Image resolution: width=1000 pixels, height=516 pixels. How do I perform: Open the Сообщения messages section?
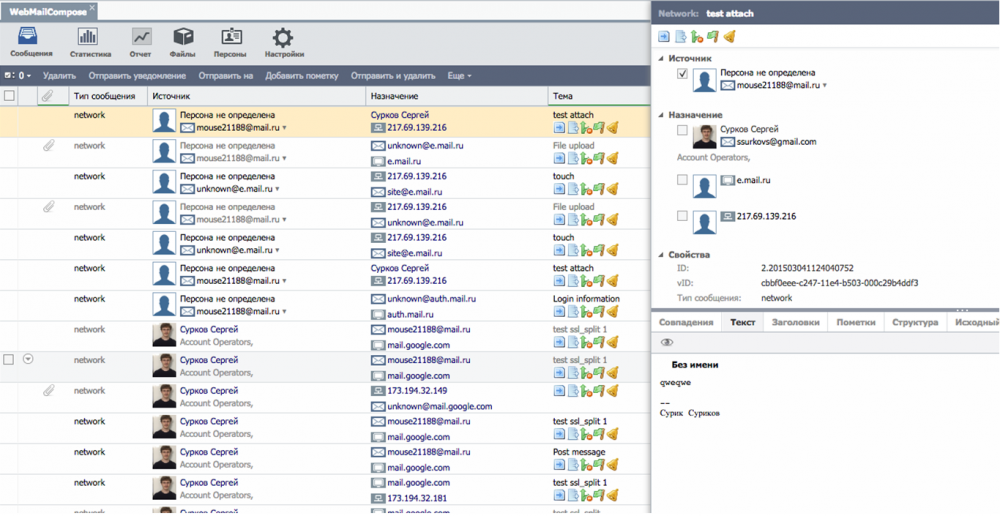pos(31,42)
